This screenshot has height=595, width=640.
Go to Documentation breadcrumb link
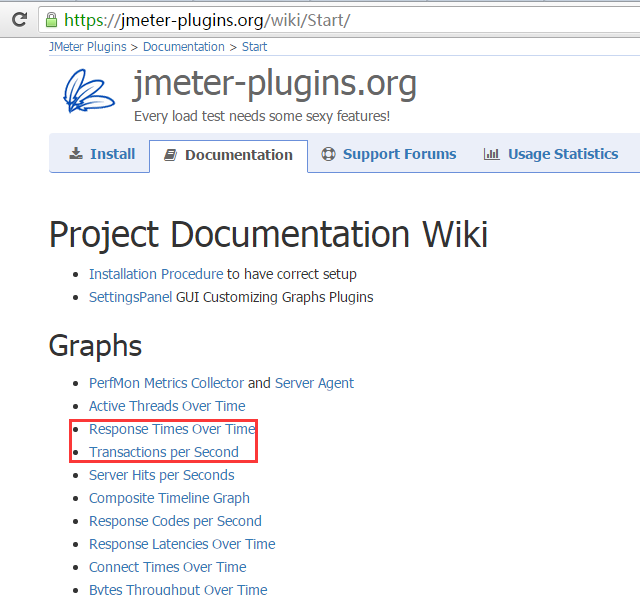[x=184, y=47]
